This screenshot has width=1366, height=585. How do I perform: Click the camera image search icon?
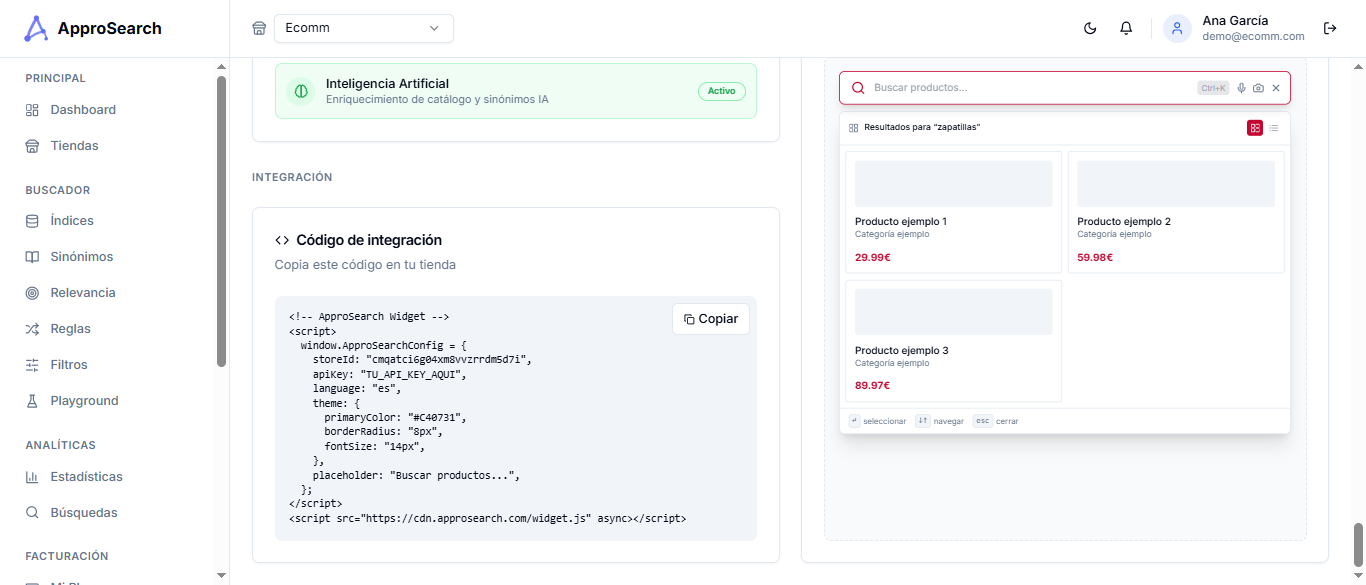pos(1258,88)
